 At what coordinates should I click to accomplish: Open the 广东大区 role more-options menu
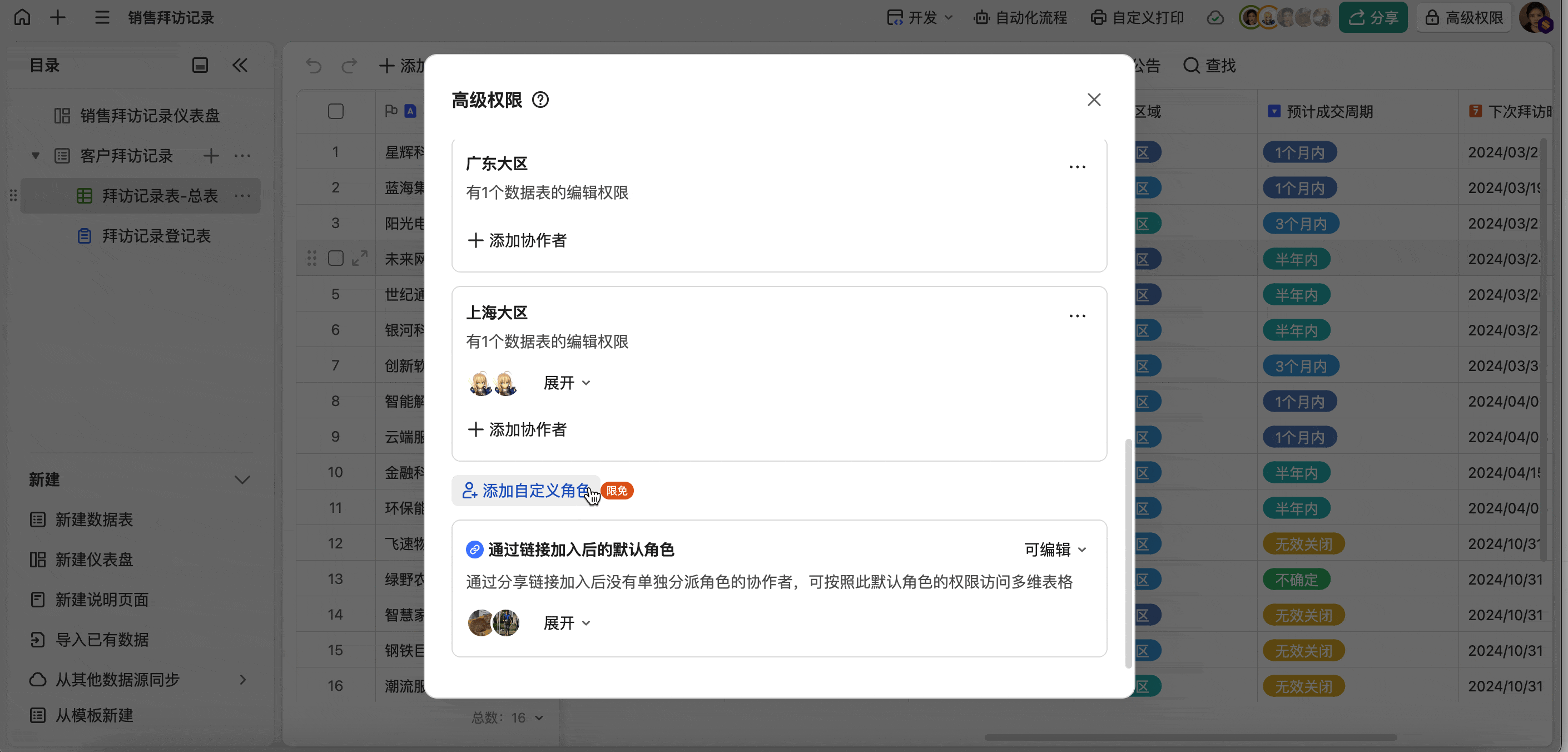click(x=1077, y=167)
